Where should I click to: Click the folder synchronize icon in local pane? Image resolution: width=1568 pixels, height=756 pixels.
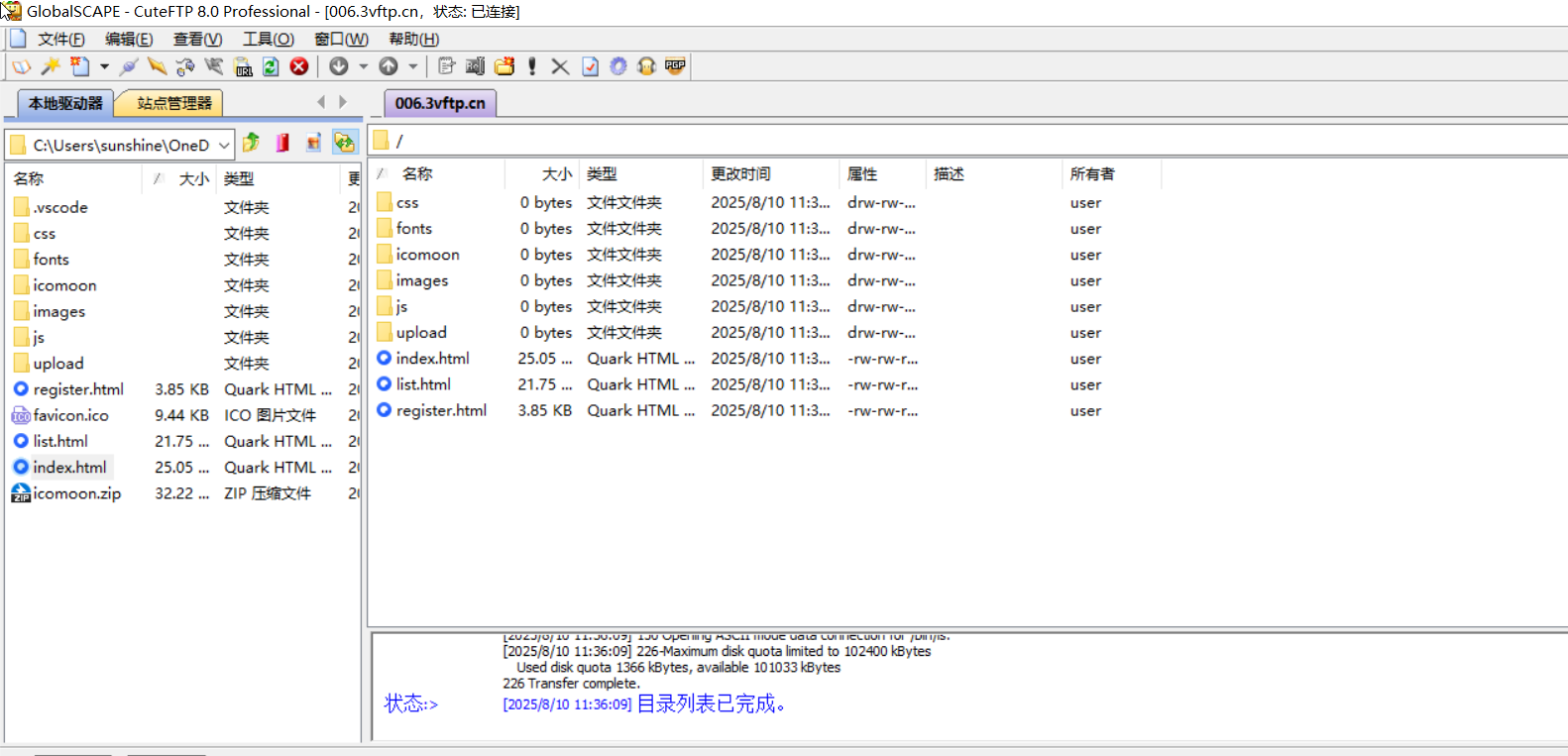(x=344, y=143)
